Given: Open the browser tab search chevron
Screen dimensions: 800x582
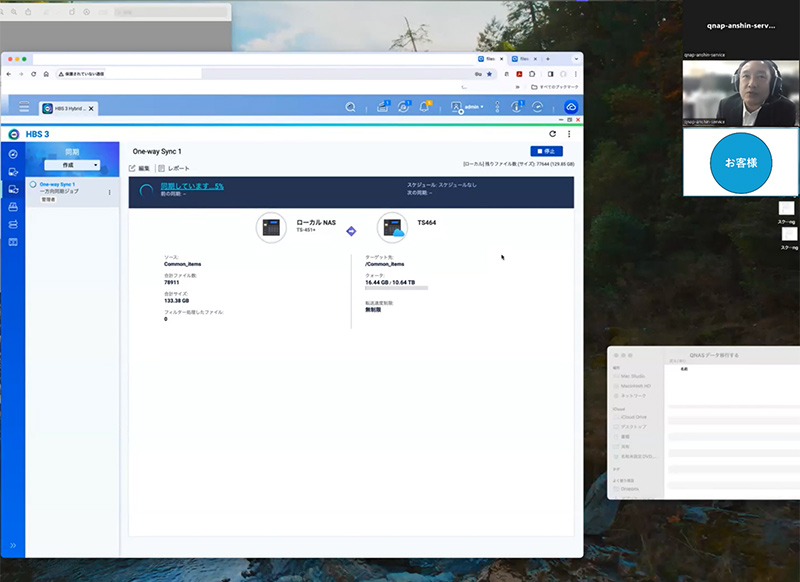Looking at the screenshot, I should [577, 59].
